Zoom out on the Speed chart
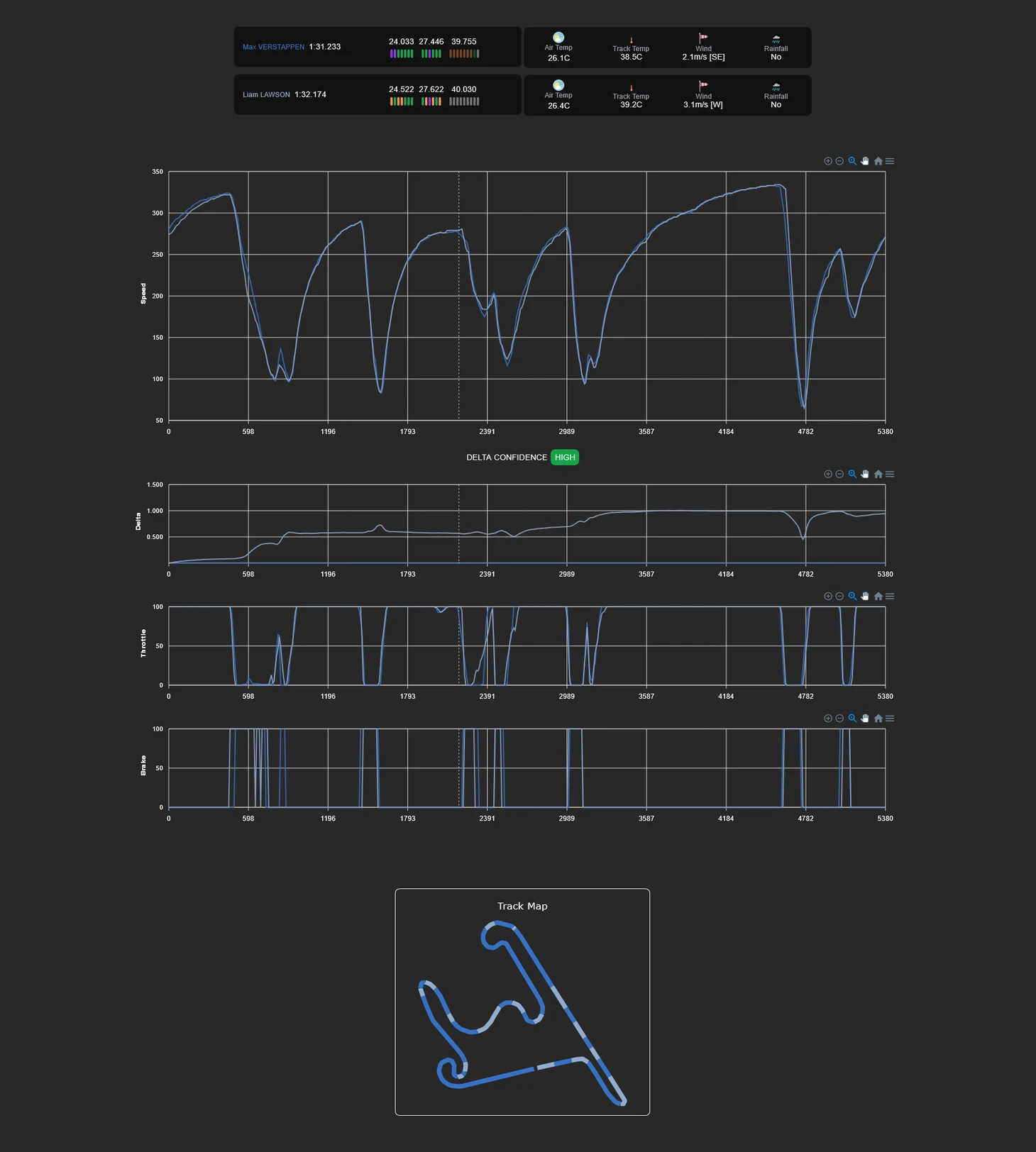The image size is (1036, 1152). (839, 161)
